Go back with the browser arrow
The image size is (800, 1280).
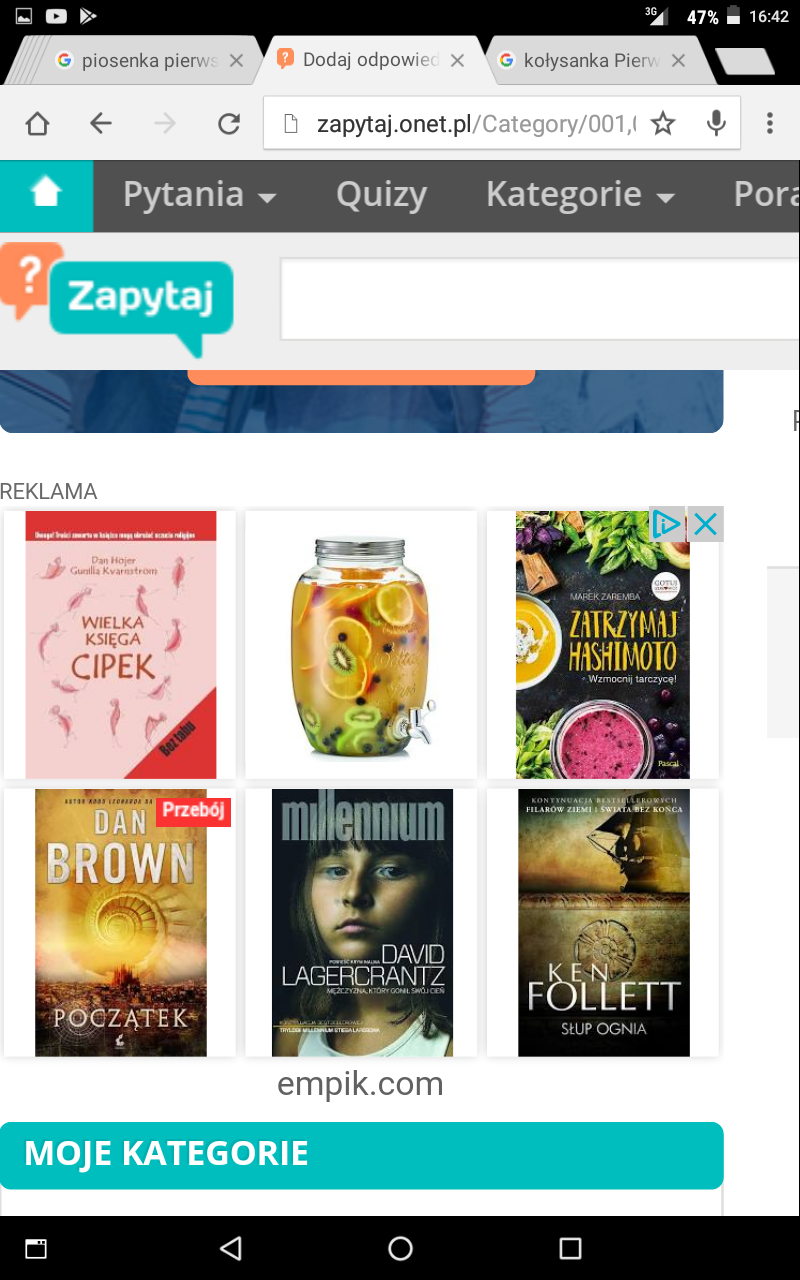click(101, 124)
